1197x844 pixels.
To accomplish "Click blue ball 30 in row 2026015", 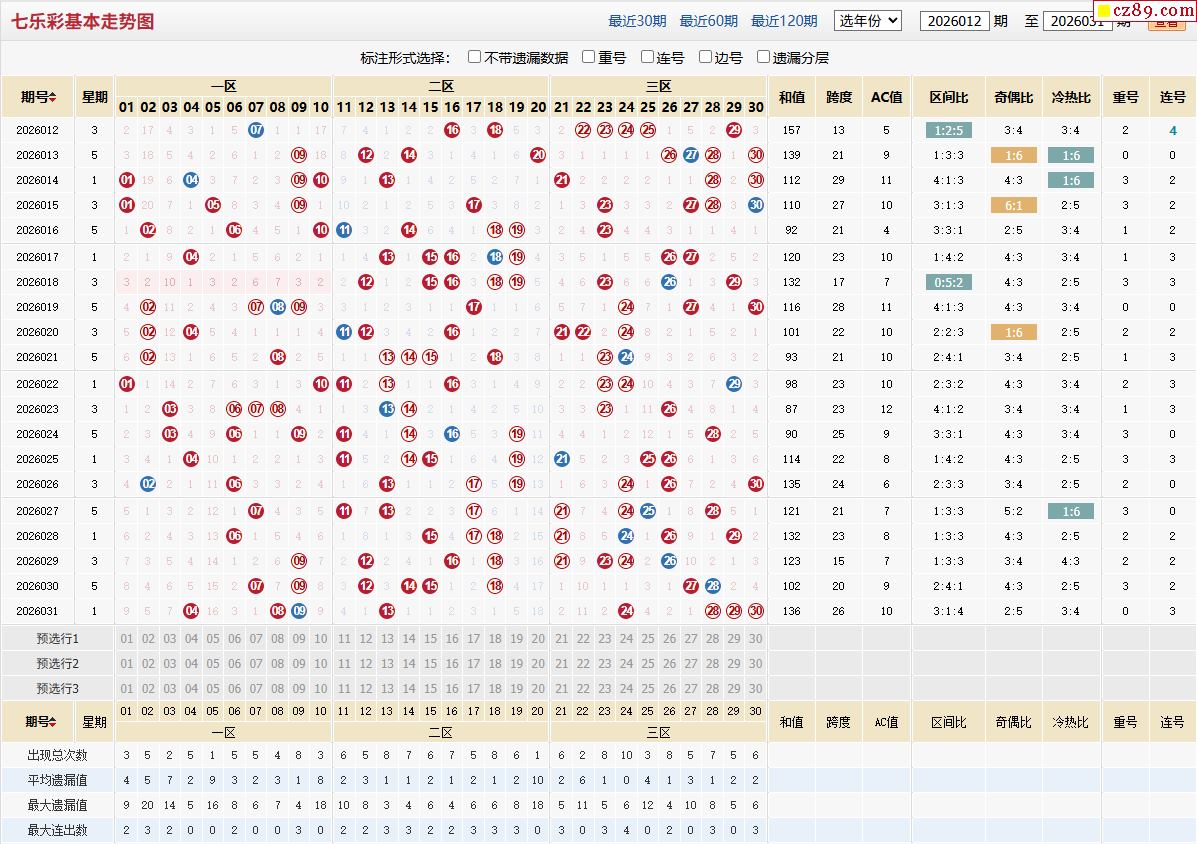I will [756, 205].
